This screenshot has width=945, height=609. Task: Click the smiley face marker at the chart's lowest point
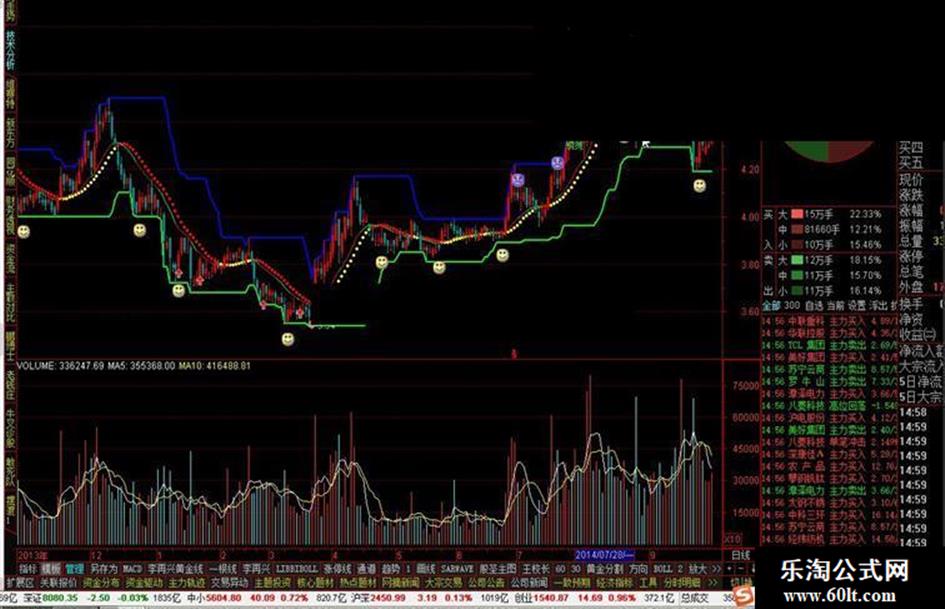coord(288,339)
